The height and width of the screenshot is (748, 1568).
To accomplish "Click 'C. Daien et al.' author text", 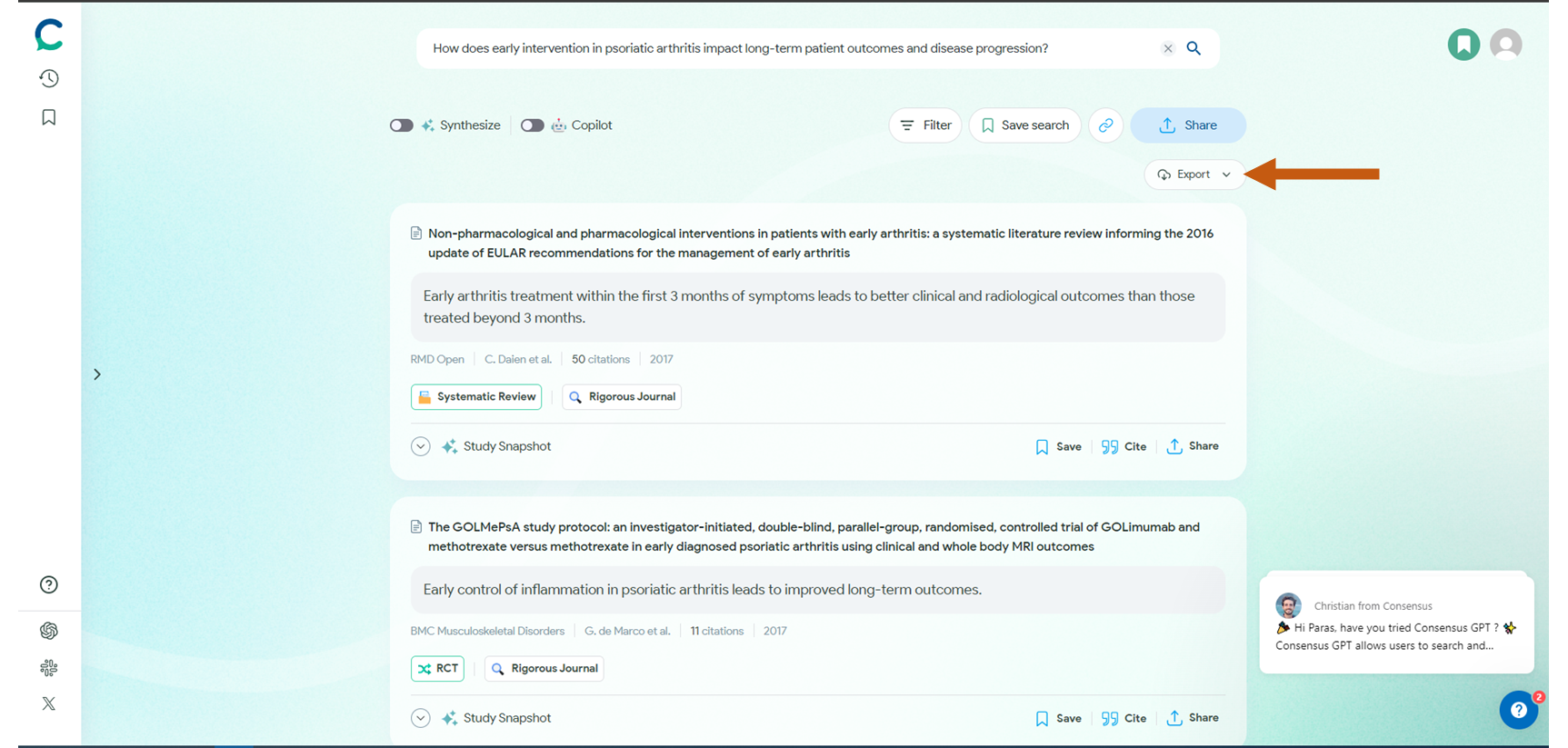I will 518,360.
